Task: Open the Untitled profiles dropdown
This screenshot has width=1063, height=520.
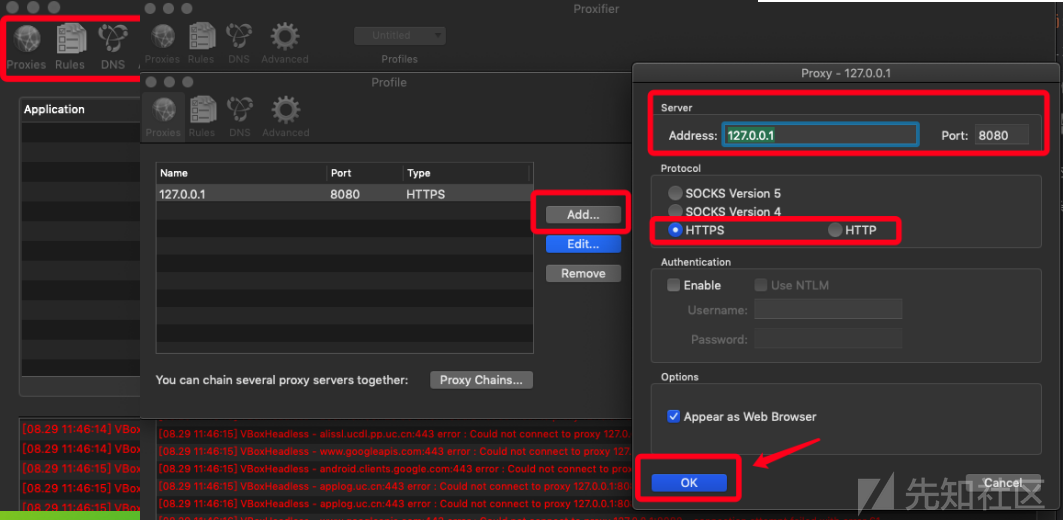Action: click(x=399, y=35)
